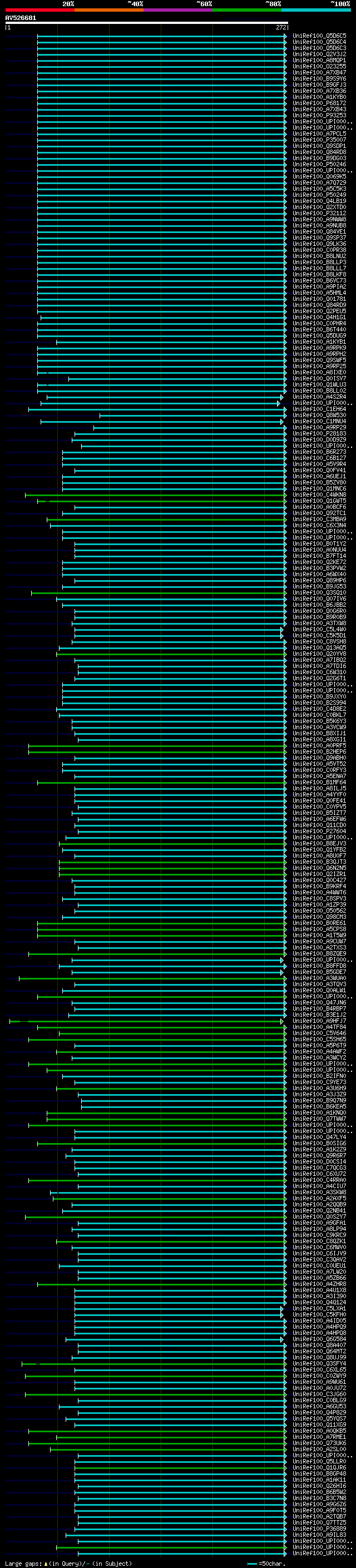356x1568 pixels.
Task: Click the cyan ~100% legend color segment
Action: click(316, 10)
